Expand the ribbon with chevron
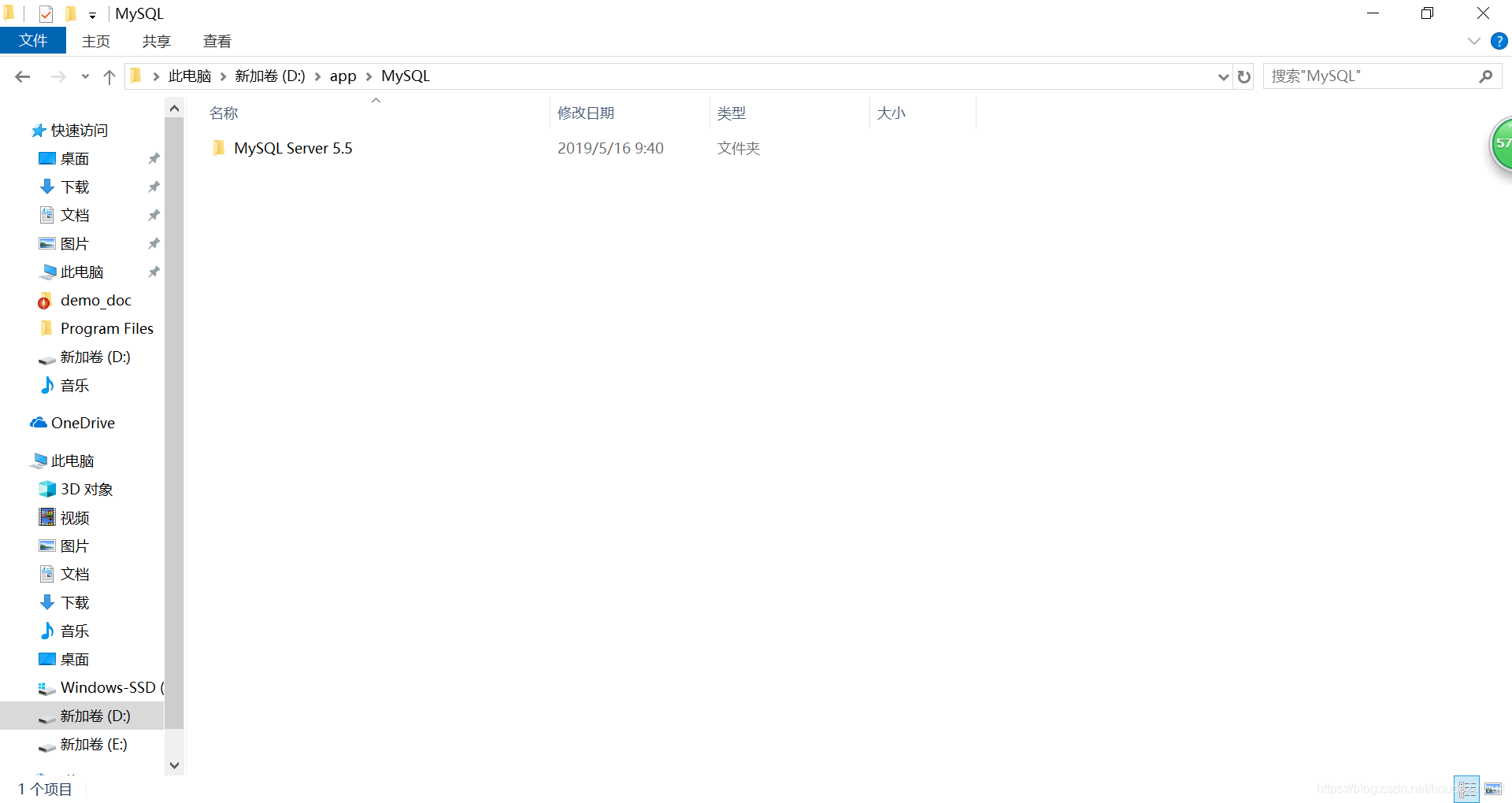Image resolution: width=1512 pixels, height=803 pixels. click(1474, 41)
